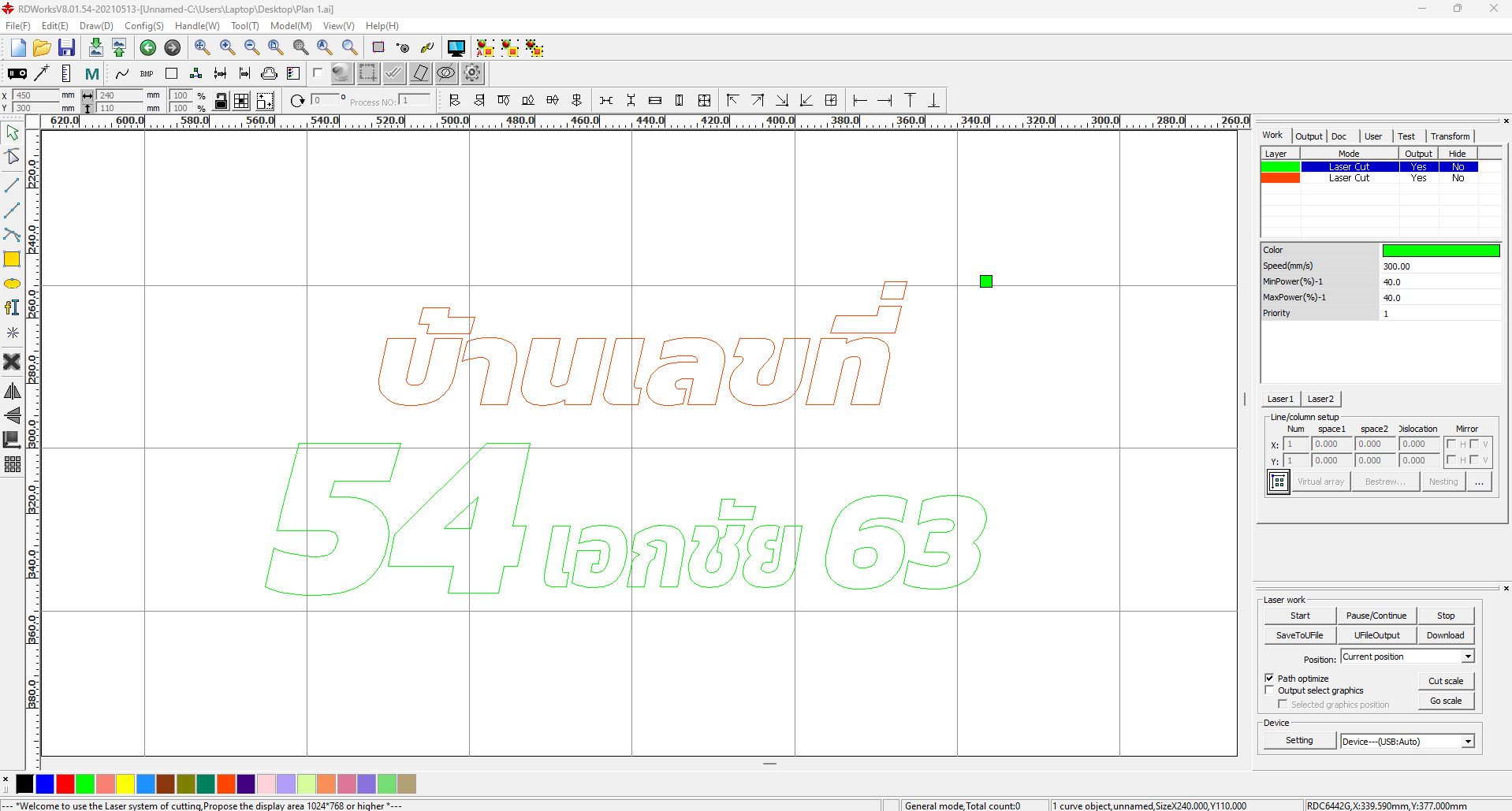This screenshot has height=811, width=1512.
Task: Create a new file with the New icon
Action: pos(17,48)
